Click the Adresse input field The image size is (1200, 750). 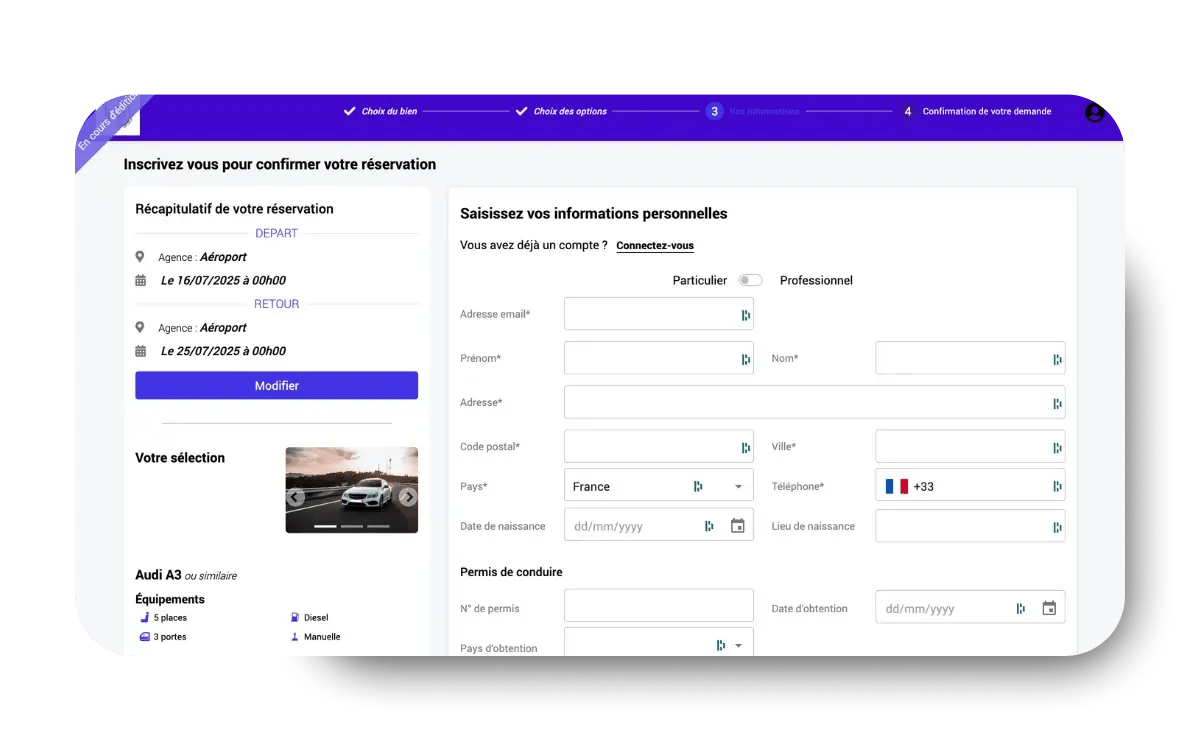point(815,402)
